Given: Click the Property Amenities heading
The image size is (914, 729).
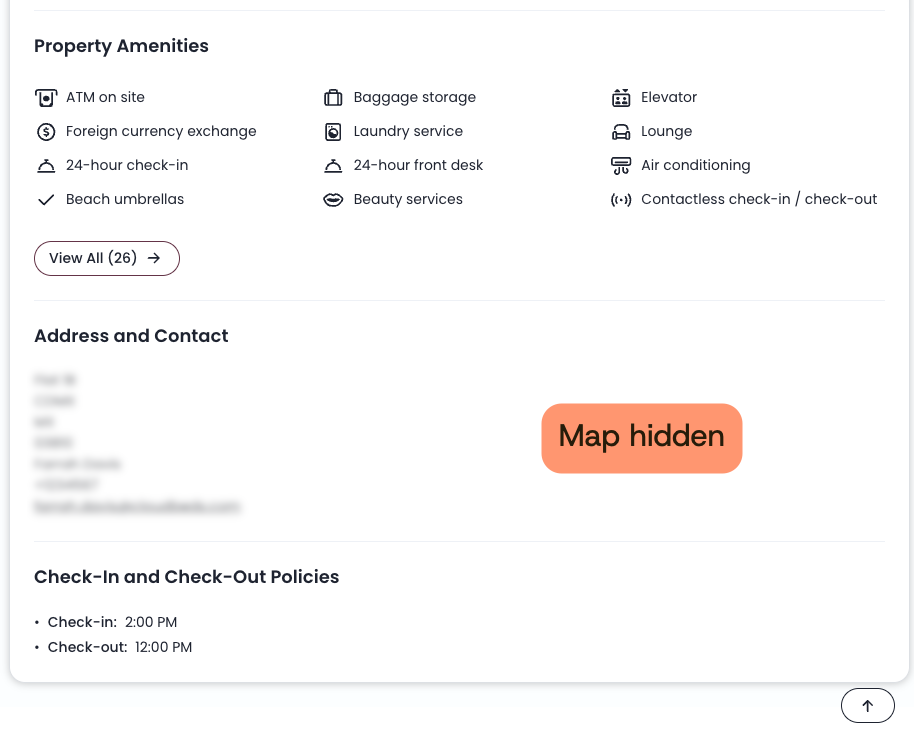Looking at the screenshot, I should click(x=121, y=46).
